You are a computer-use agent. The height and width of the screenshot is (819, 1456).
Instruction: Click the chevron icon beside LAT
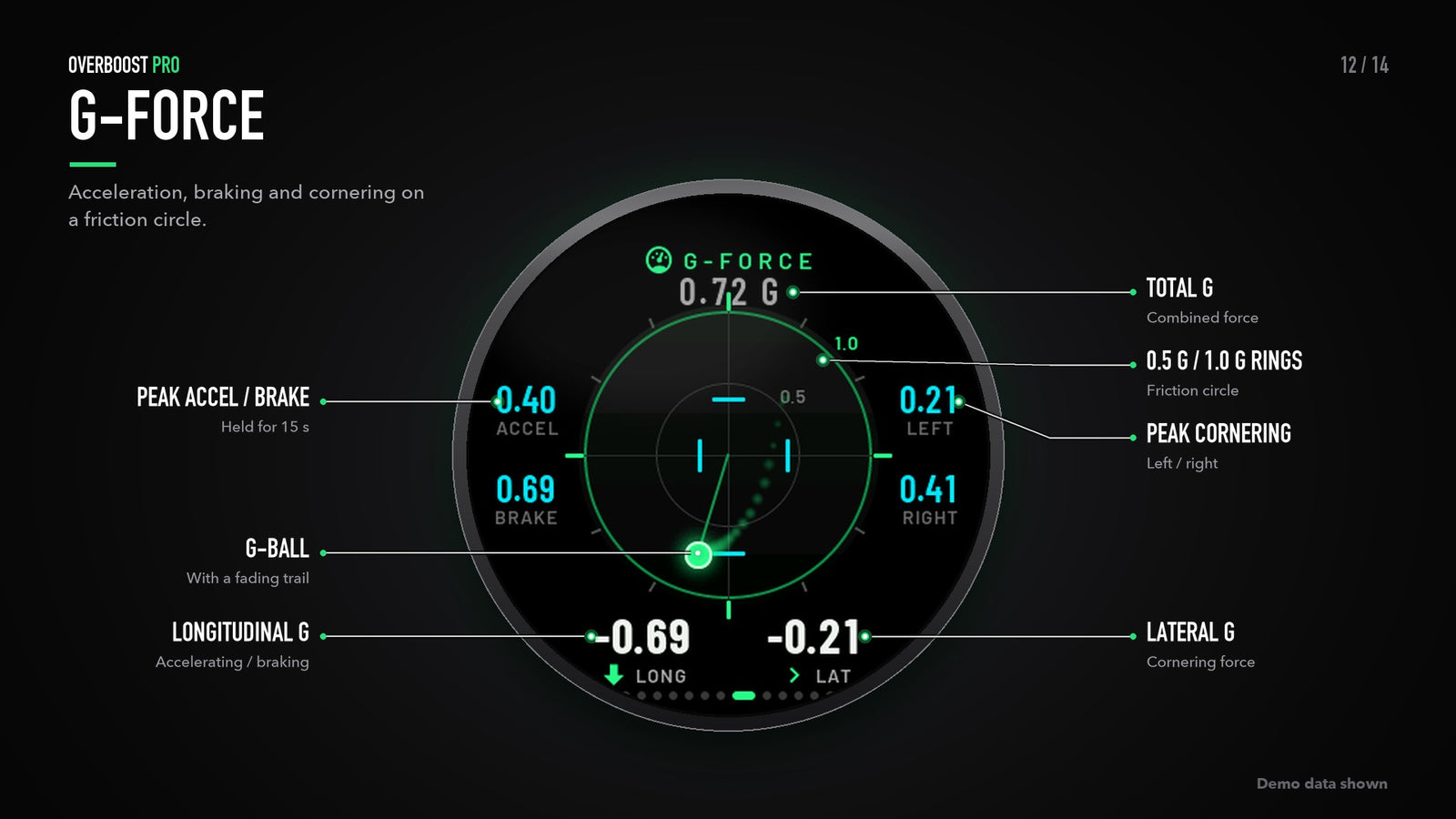[794, 675]
